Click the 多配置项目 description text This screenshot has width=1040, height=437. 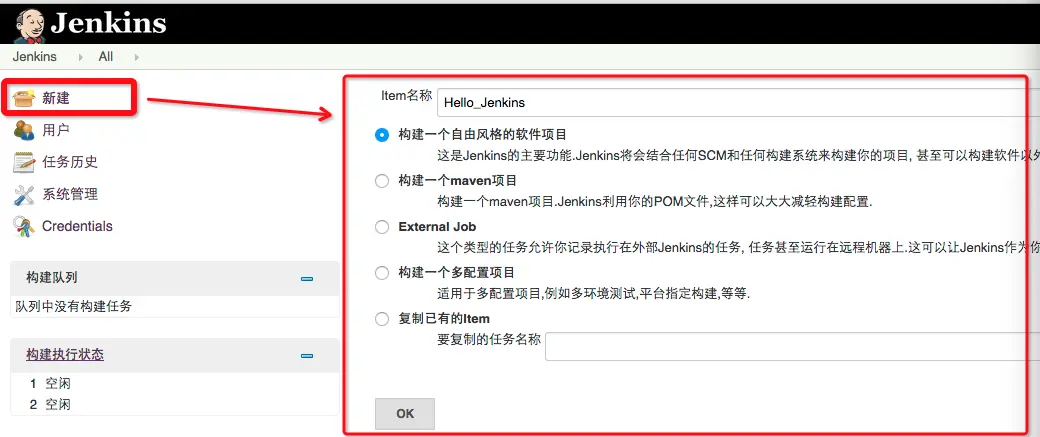click(x=593, y=294)
